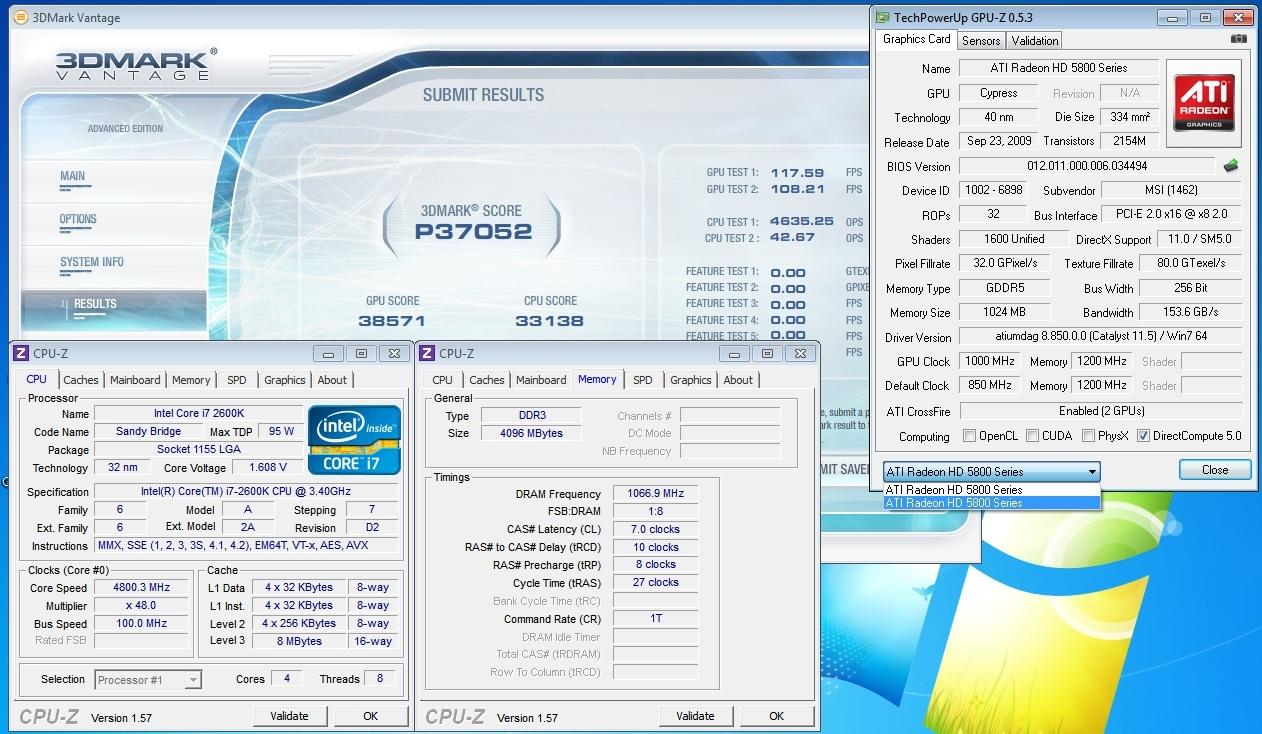Viewport: 1262px width, 734px height.
Task: Open About tab in left CPU-Z window
Action: [332, 380]
